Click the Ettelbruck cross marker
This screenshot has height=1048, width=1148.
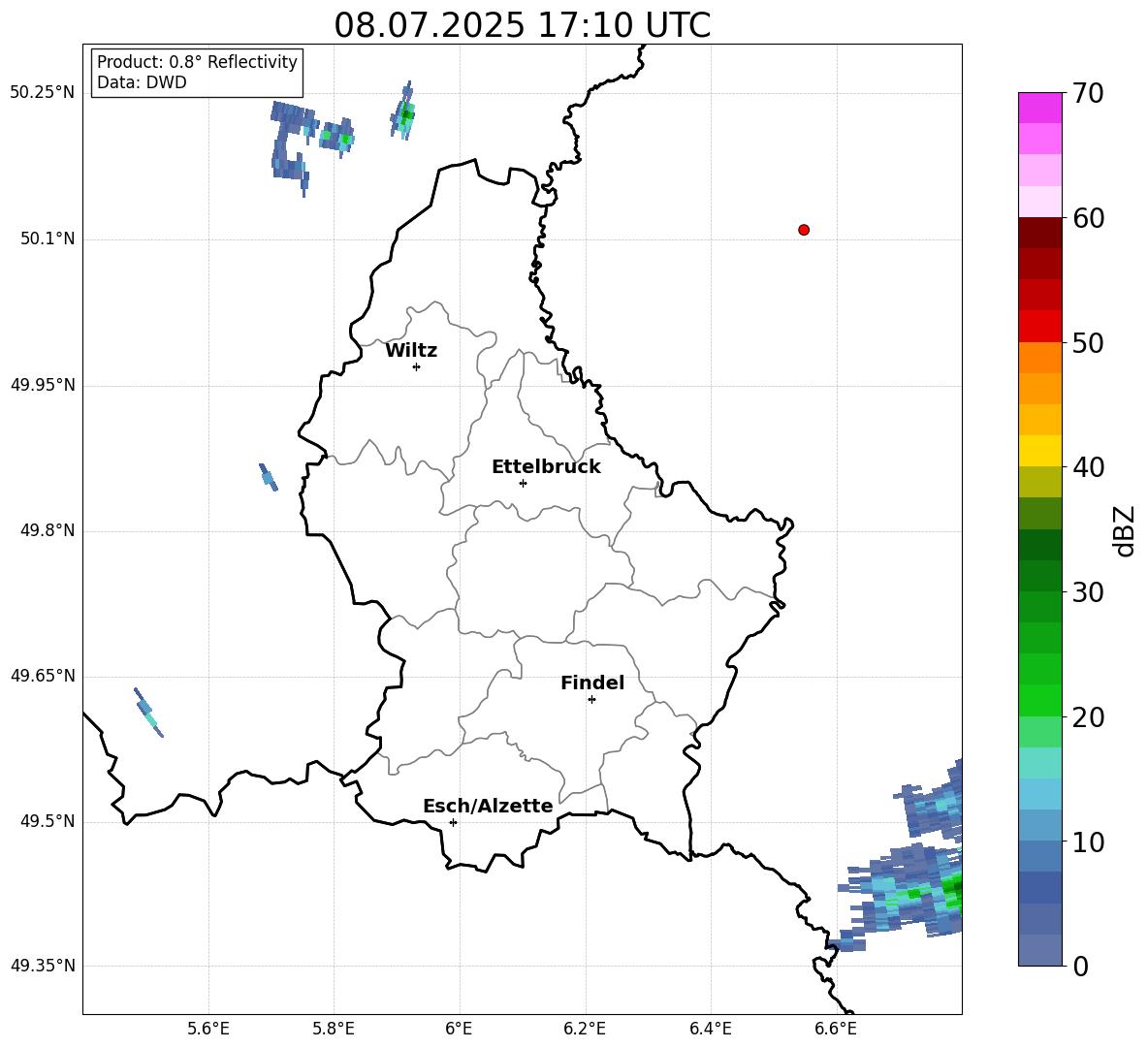pyautogui.click(x=523, y=483)
